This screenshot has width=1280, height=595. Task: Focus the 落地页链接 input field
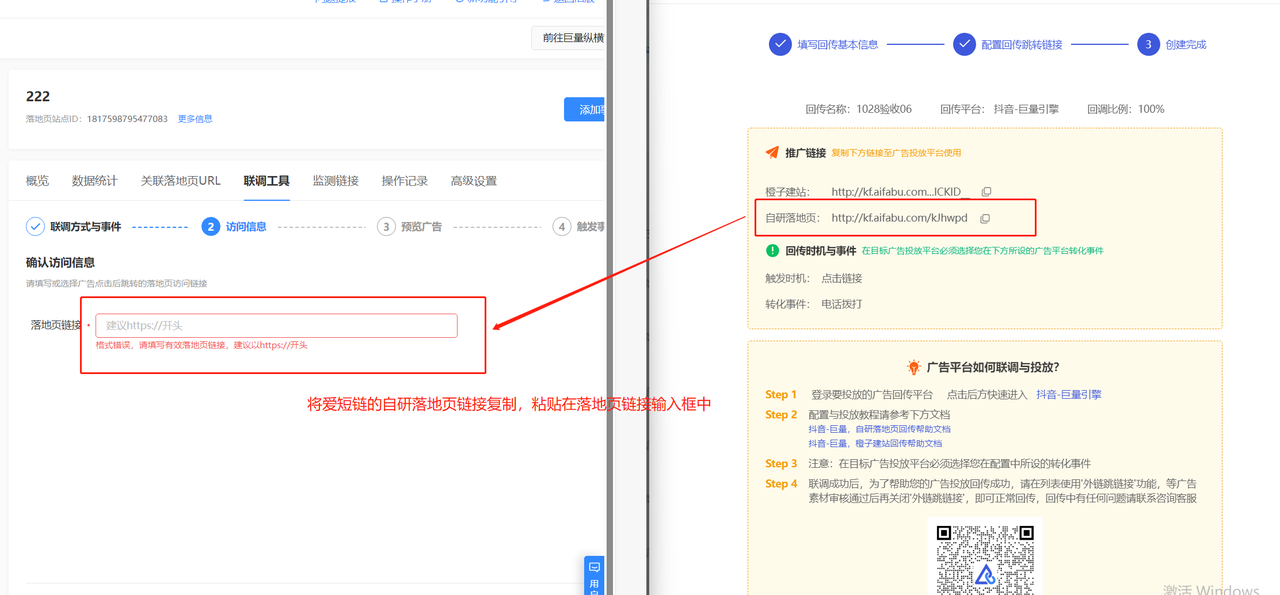tap(276, 325)
